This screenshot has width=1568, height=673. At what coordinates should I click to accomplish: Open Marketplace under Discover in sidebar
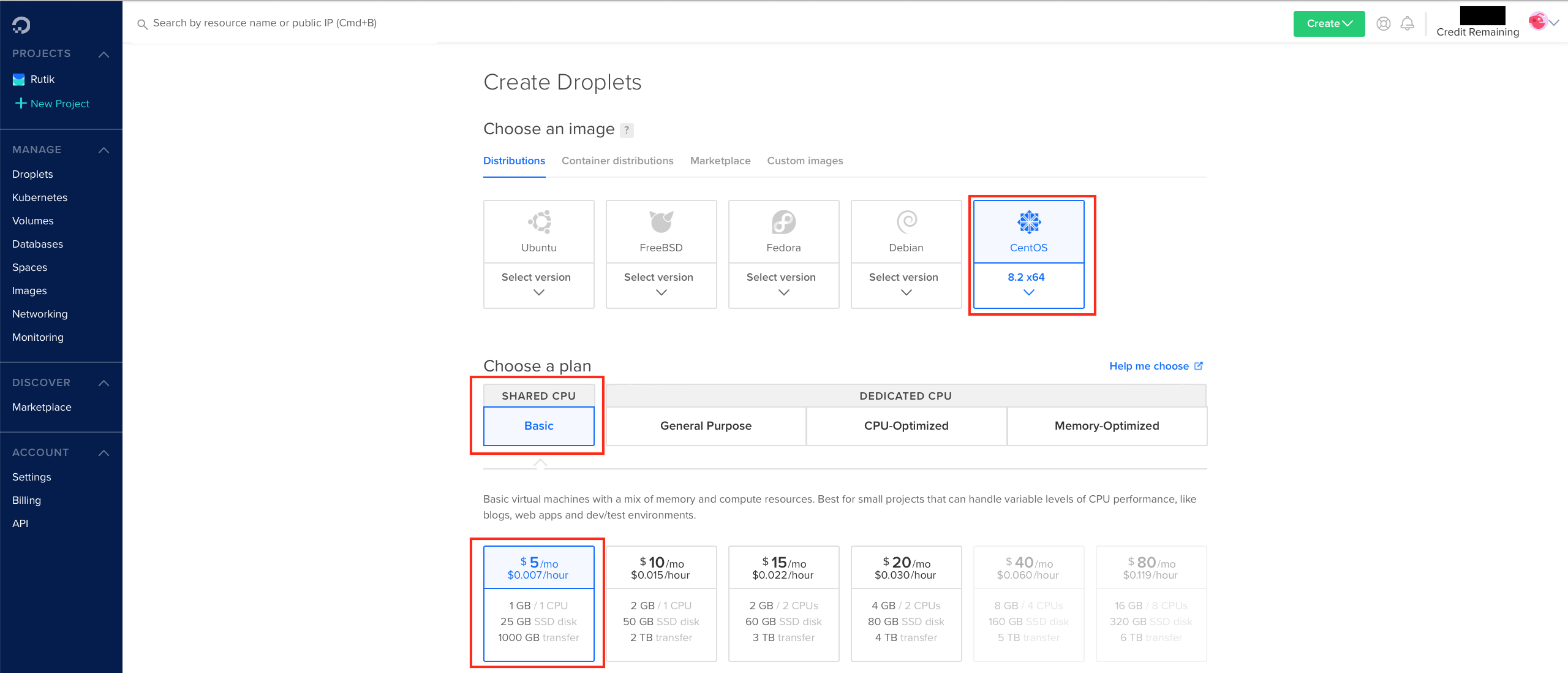[x=42, y=407]
